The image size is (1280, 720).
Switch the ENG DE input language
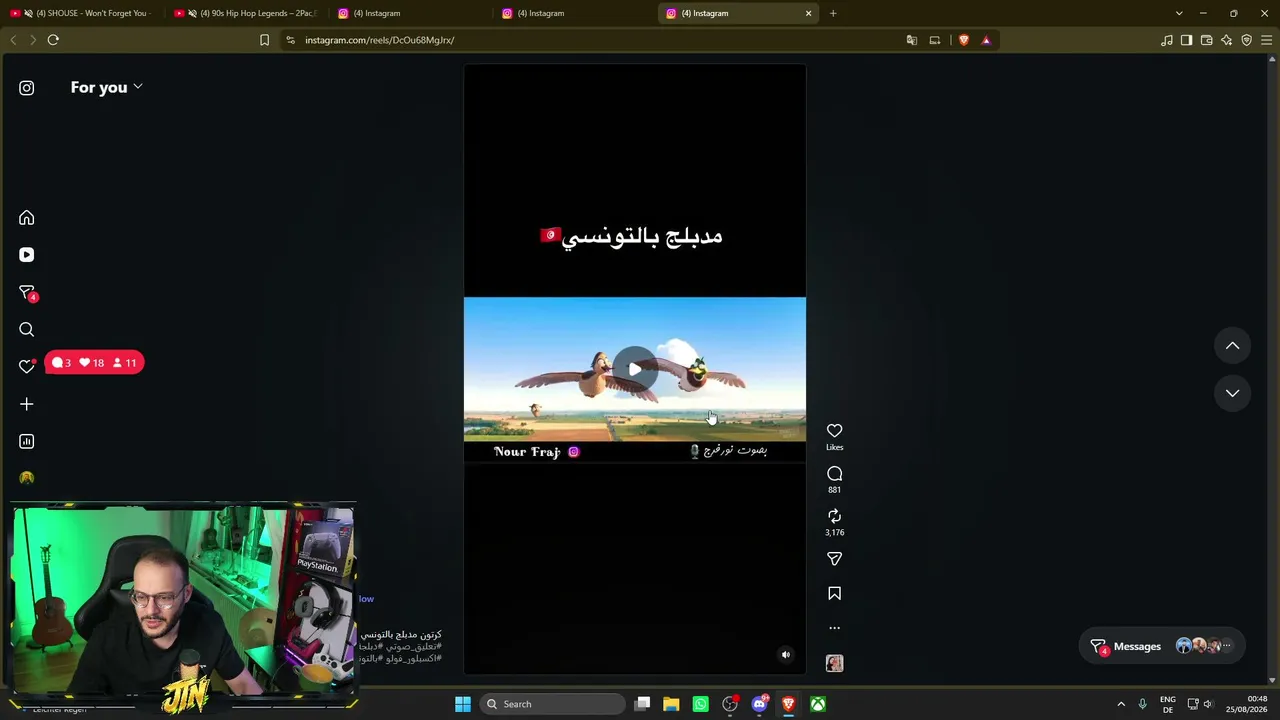pos(1168,704)
